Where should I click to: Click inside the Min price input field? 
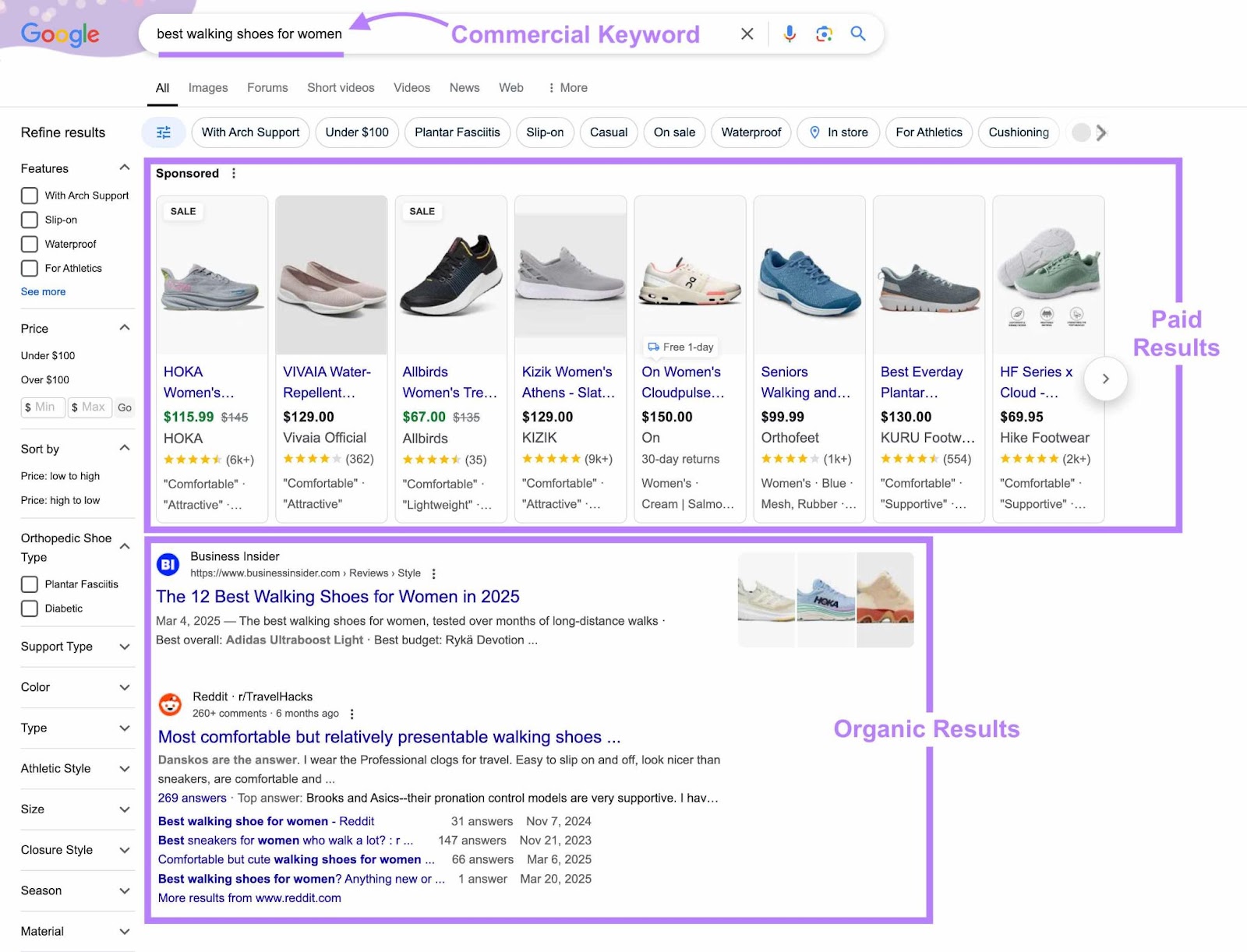[x=42, y=407]
